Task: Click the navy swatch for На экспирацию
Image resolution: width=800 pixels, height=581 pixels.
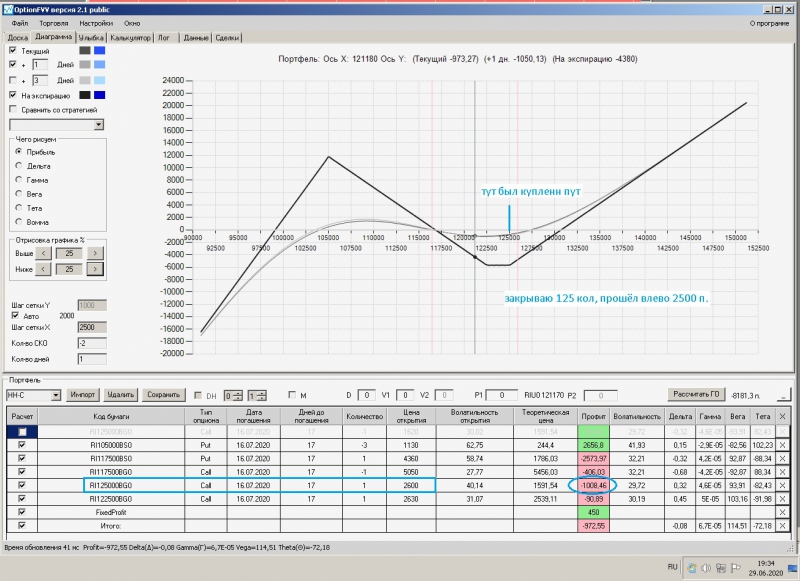Action: click(99, 95)
